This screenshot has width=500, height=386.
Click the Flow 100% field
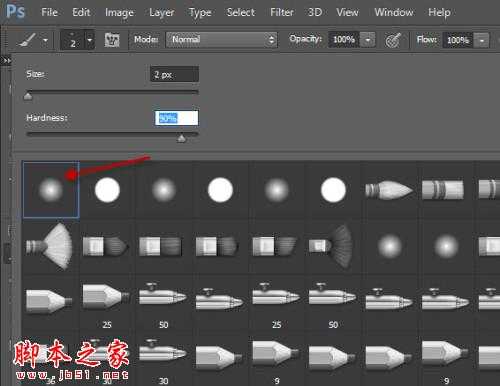457,40
